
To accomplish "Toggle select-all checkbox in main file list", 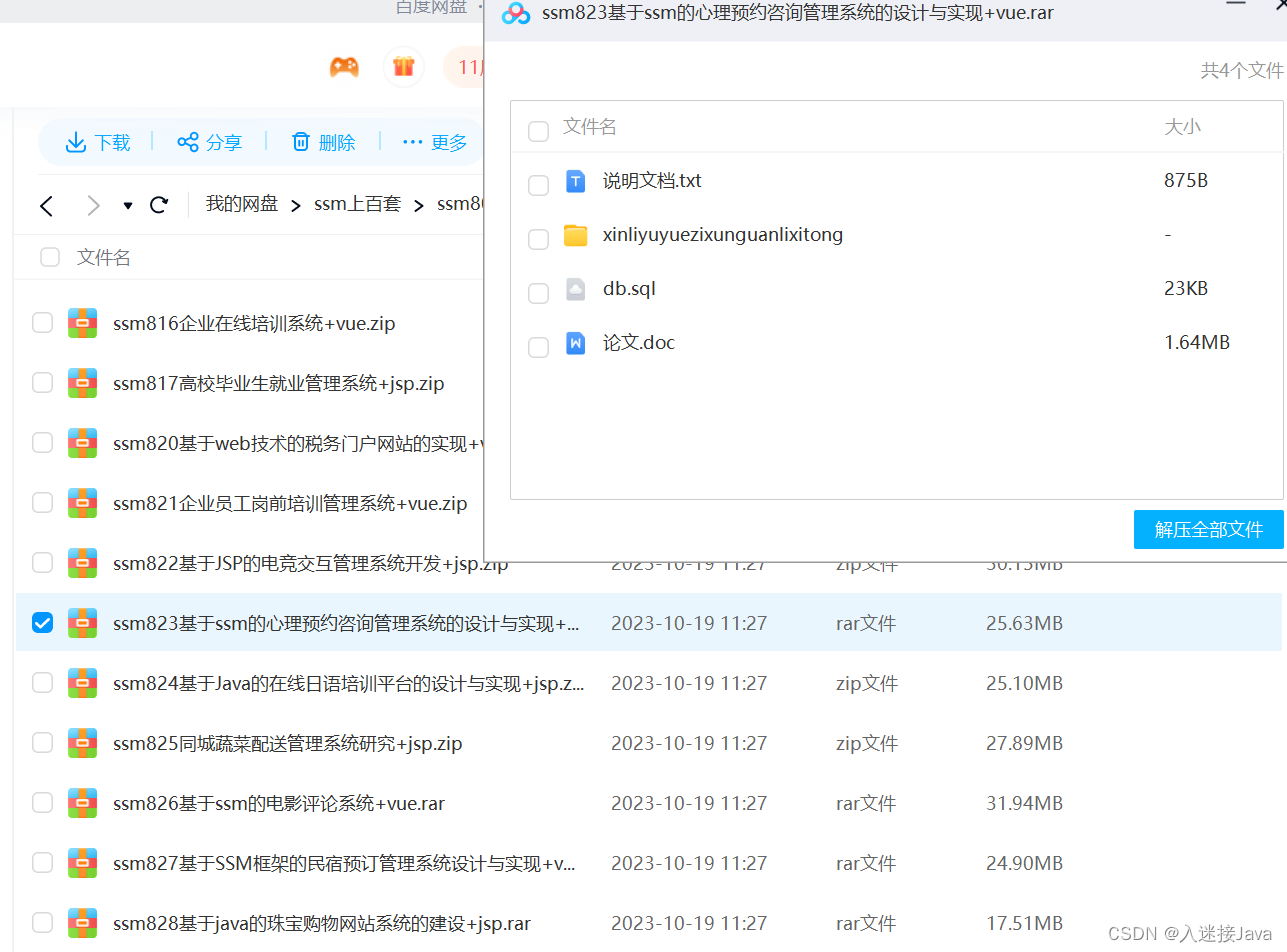I will [50, 257].
